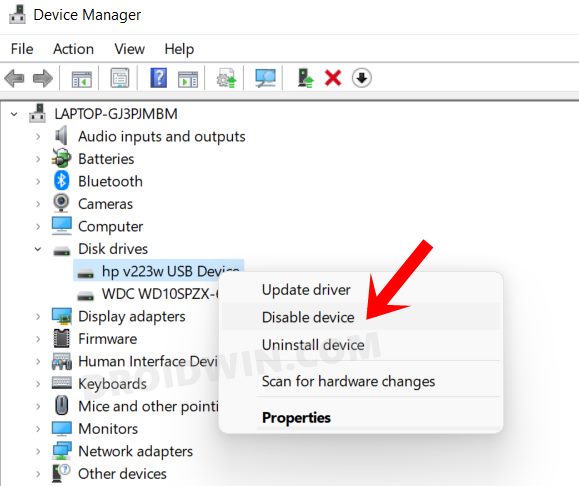
Task: Click the Back arrow toolbar icon
Action: 14,78
